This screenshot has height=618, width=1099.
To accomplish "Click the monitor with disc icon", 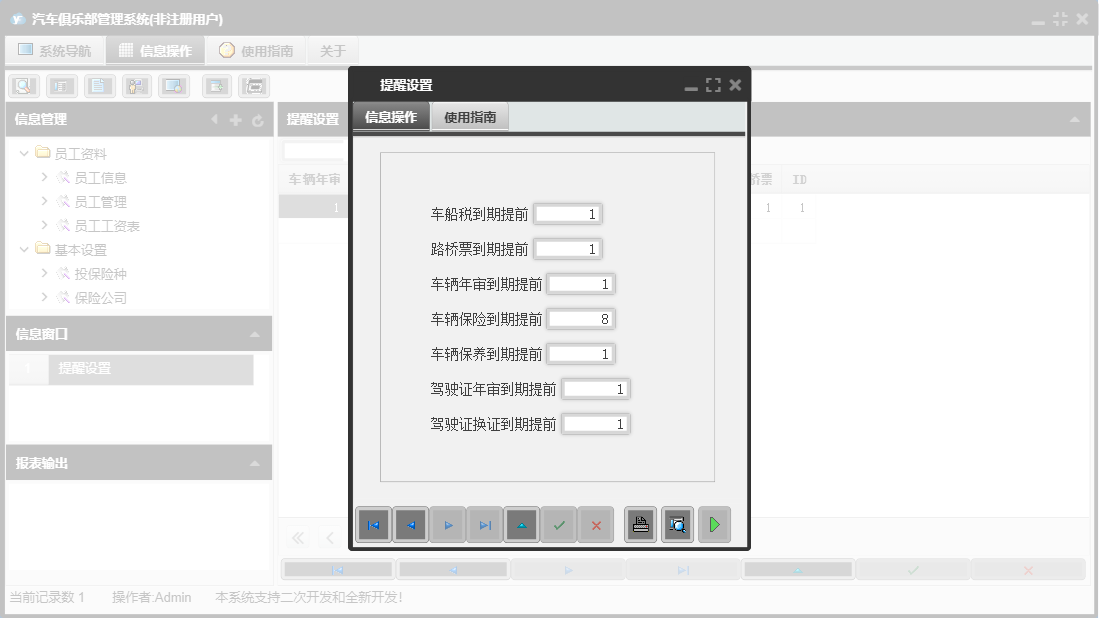I will click(174, 86).
